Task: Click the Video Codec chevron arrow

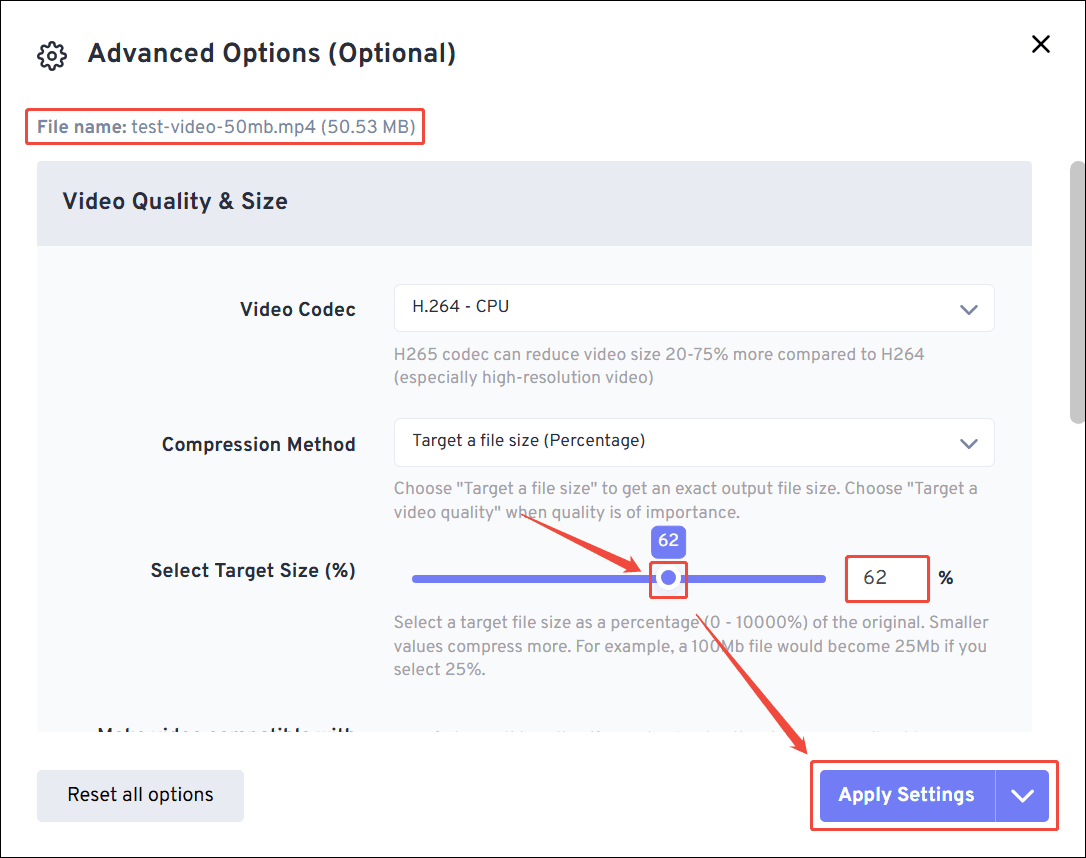Action: pos(968,309)
